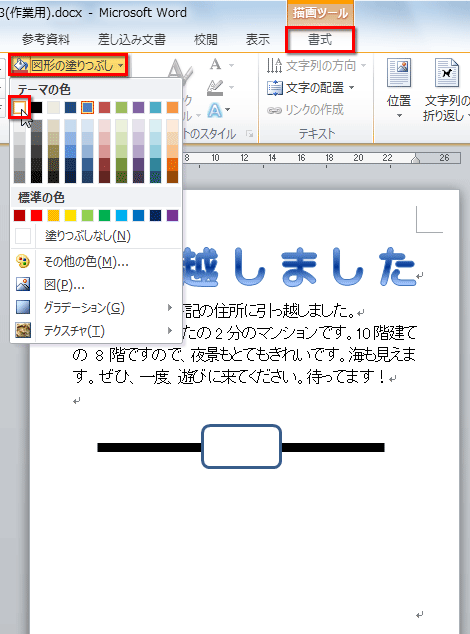Click the thick black line in document
Viewport: 470px width, 634px height.
tap(149, 447)
